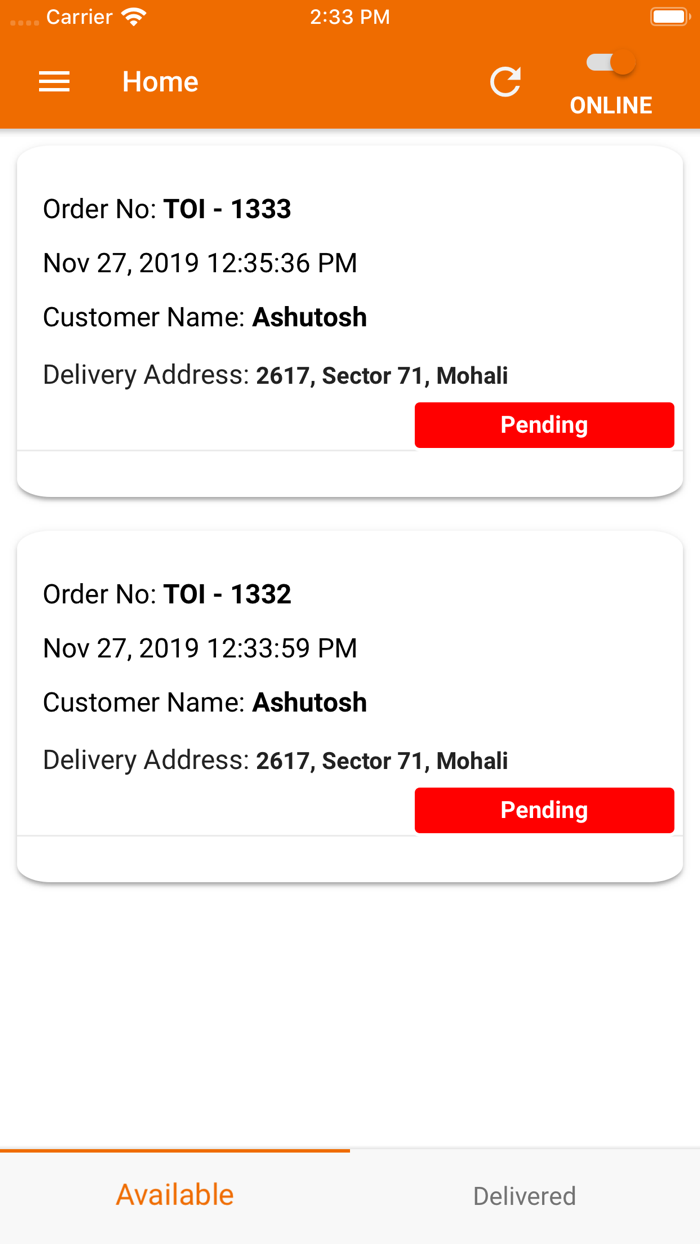700x1244 pixels.
Task: Tap Pending button on order TOI - 1333
Action: tap(544, 424)
